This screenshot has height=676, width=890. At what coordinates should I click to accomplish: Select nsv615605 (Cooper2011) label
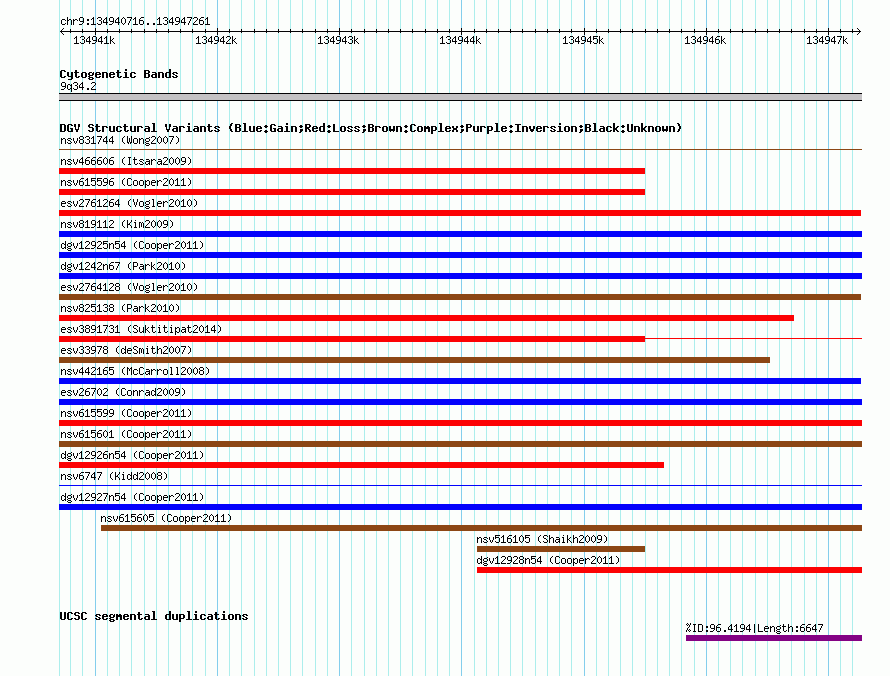click(166, 518)
